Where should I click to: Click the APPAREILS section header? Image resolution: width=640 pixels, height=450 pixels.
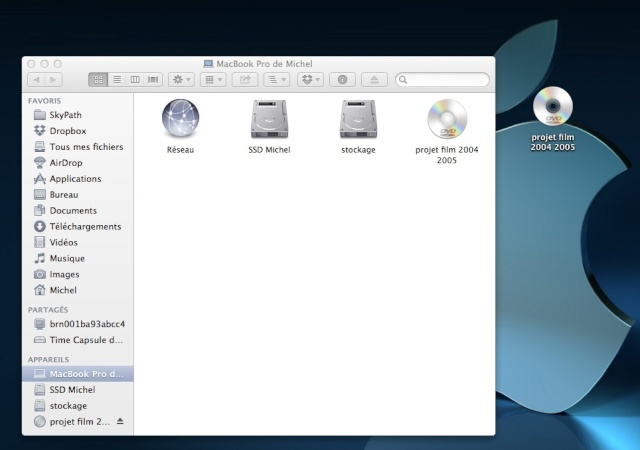click(49, 360)
